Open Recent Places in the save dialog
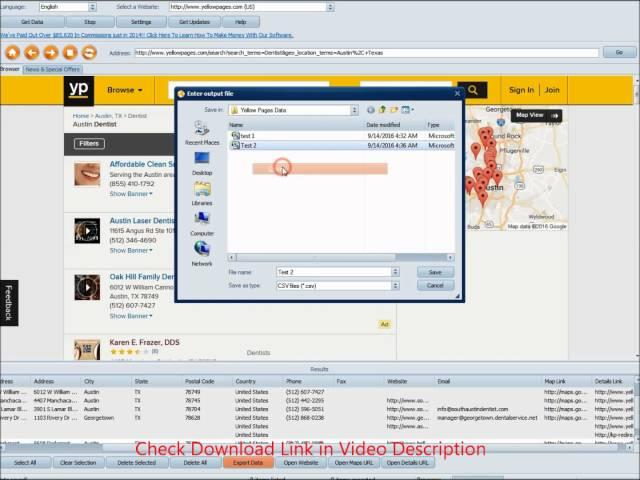The width and height of the screenshot is (640, 480). 202,133
